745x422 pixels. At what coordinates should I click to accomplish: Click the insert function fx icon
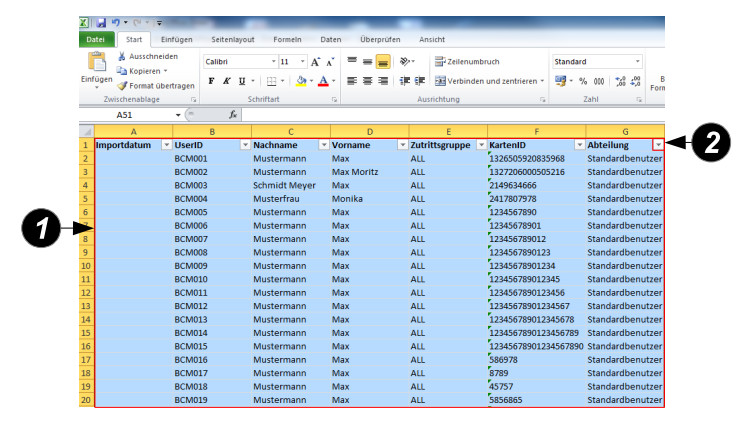[x=233, y=115]
